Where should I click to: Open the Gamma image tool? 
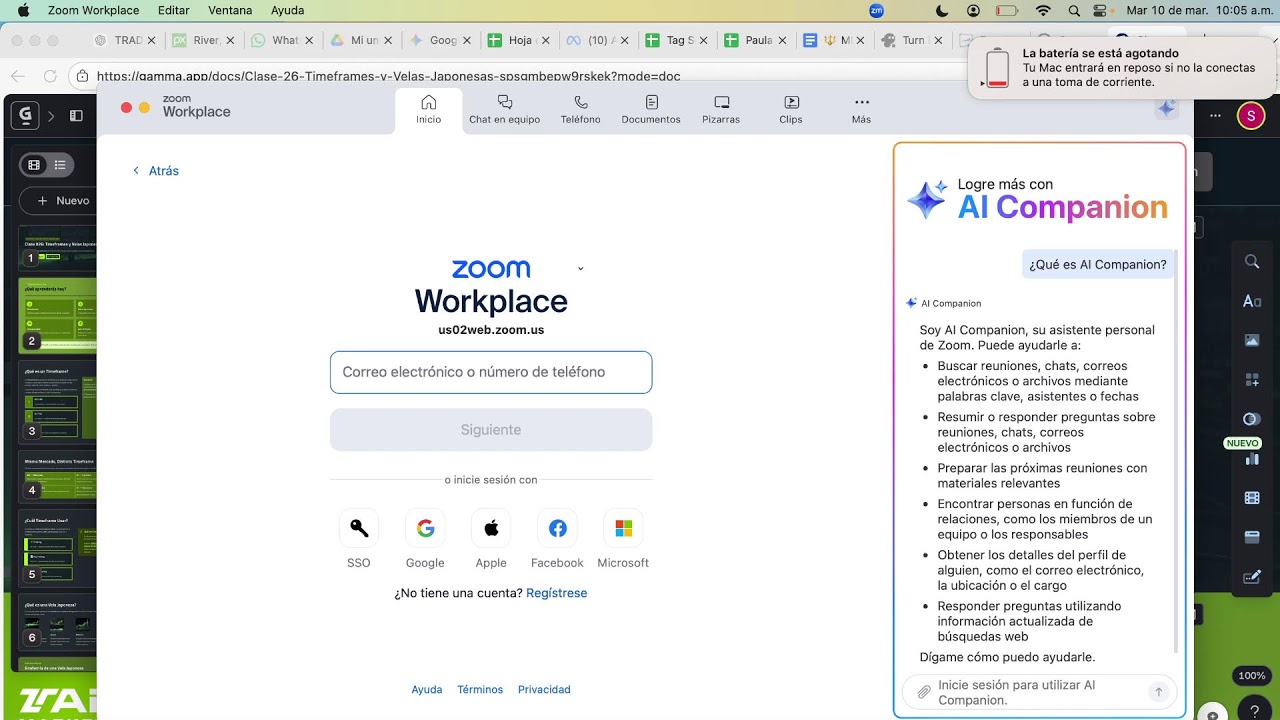click(x=1252, y=340)
